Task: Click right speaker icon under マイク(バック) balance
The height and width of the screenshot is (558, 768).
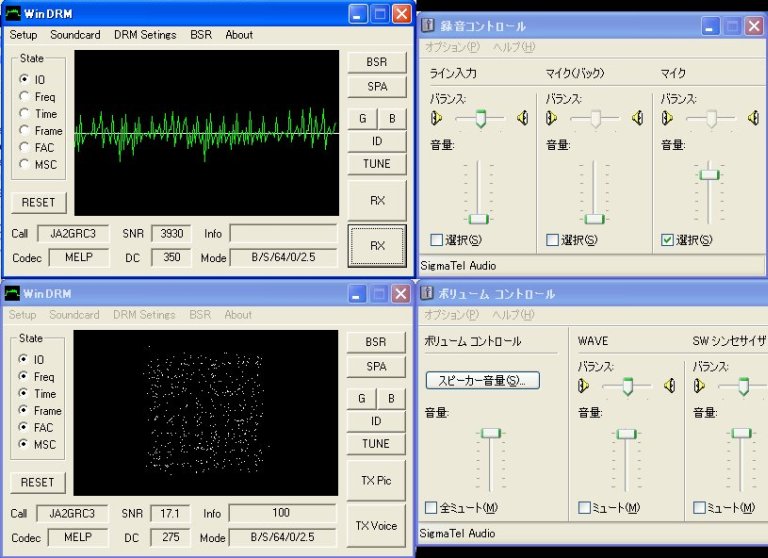Action: click(x=638, y=118)
